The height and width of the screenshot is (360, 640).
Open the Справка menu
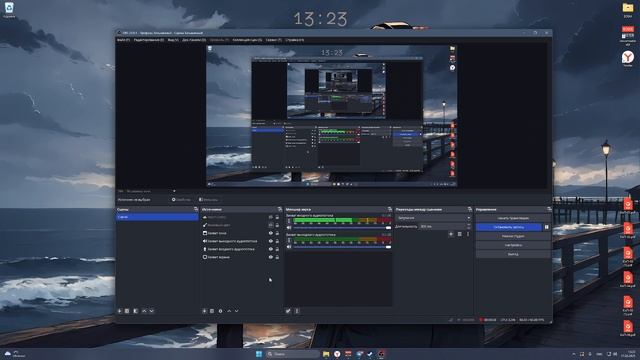[x=294, y=40]
